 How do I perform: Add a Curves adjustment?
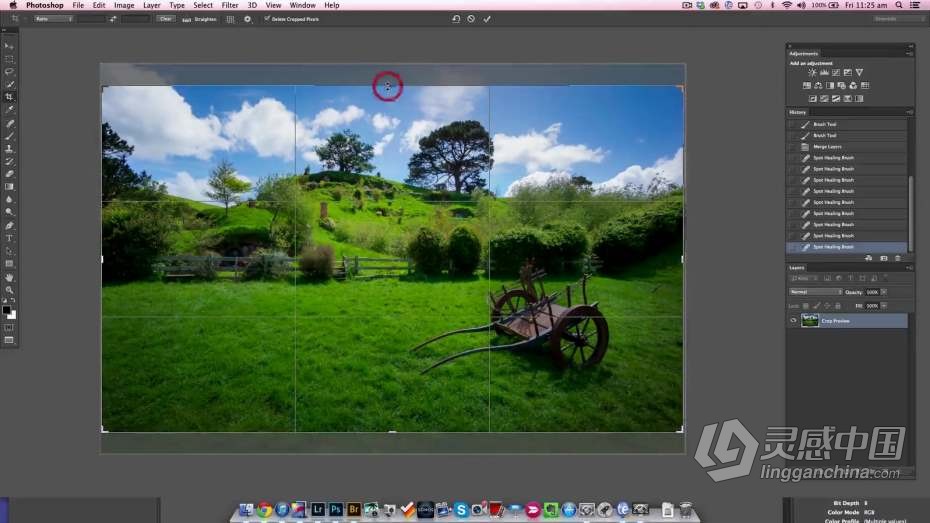tap(836, 72)
